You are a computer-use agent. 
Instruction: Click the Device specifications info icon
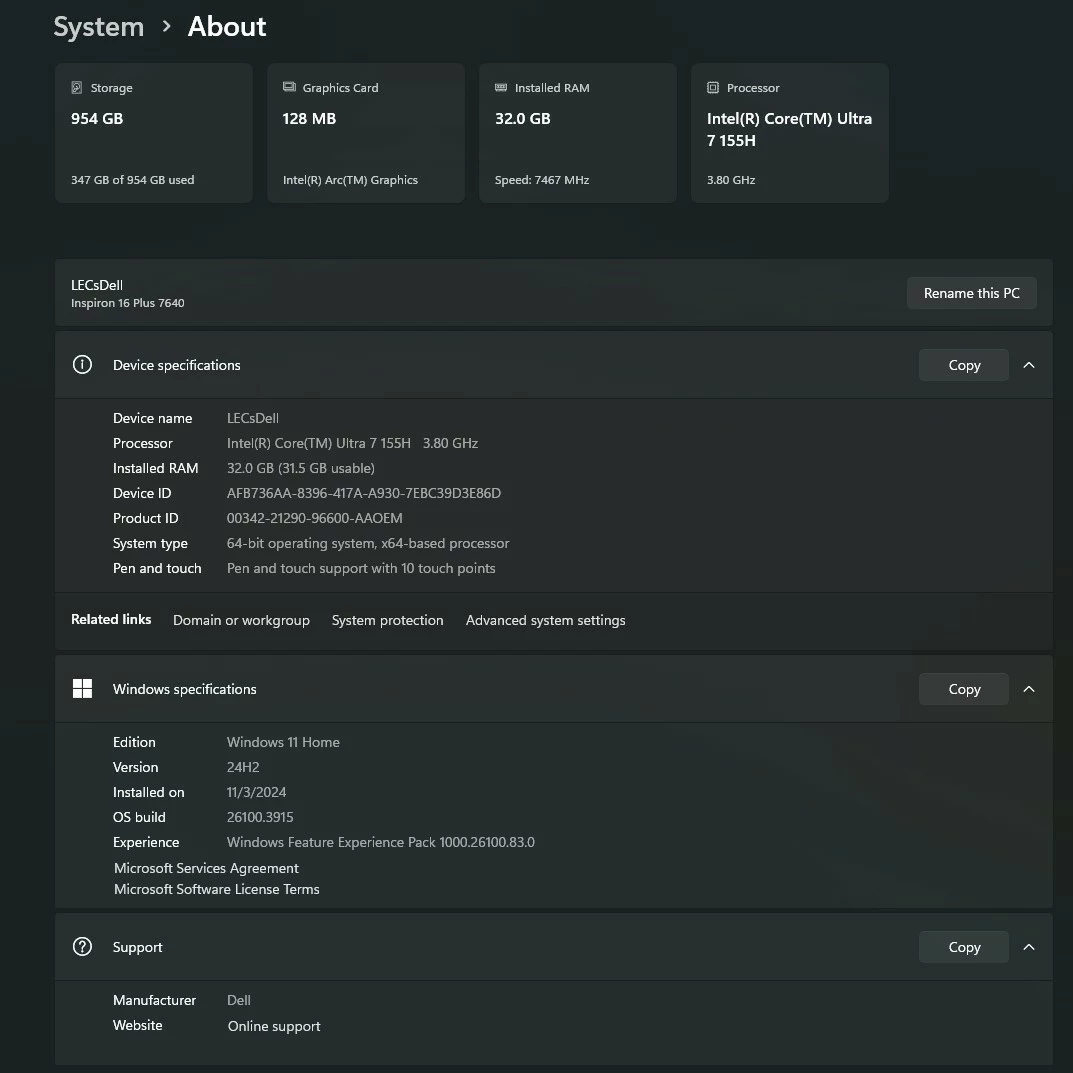point(82,365)
